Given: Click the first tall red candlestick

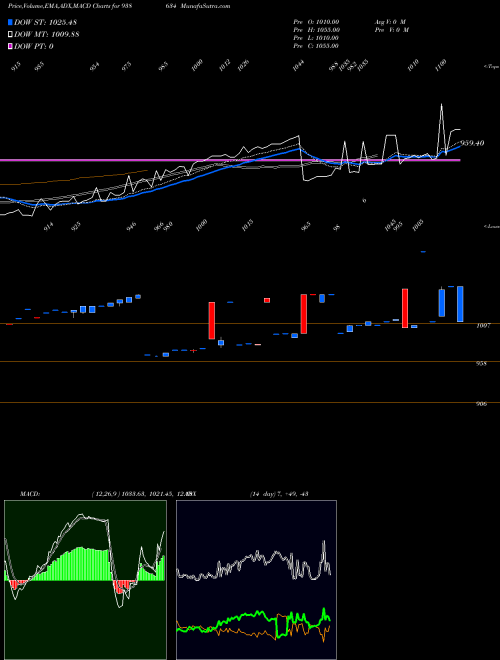Looking at the screenshot, I should 212,320.
